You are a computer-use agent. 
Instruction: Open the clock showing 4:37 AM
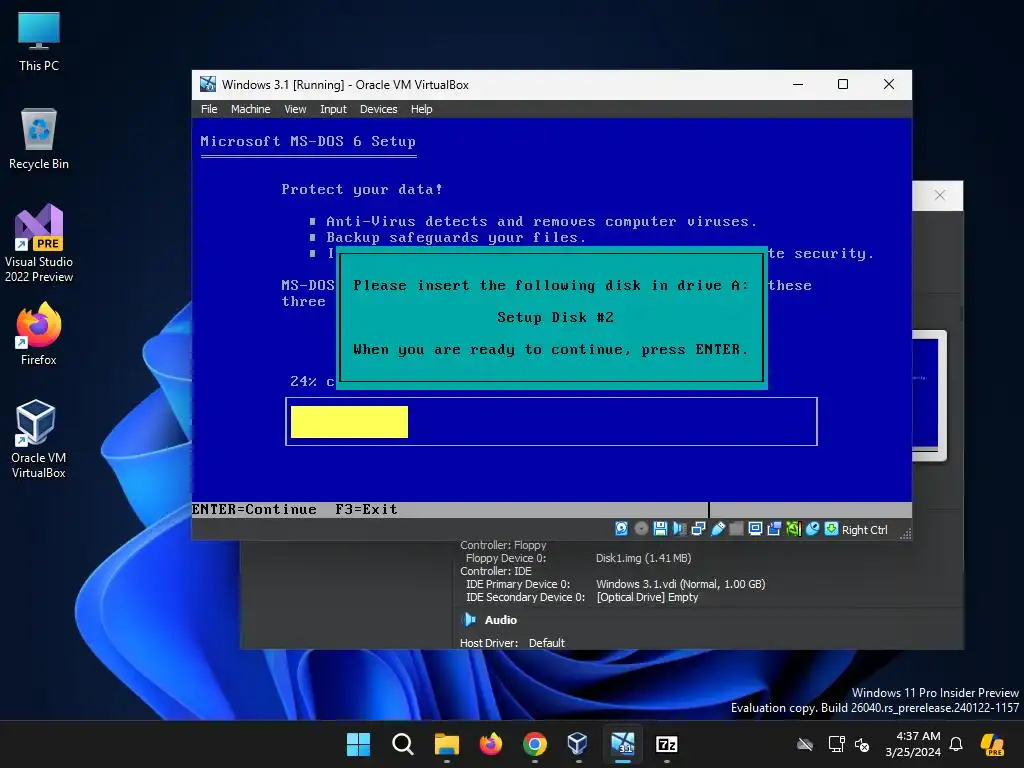click(x=913, y=744)
